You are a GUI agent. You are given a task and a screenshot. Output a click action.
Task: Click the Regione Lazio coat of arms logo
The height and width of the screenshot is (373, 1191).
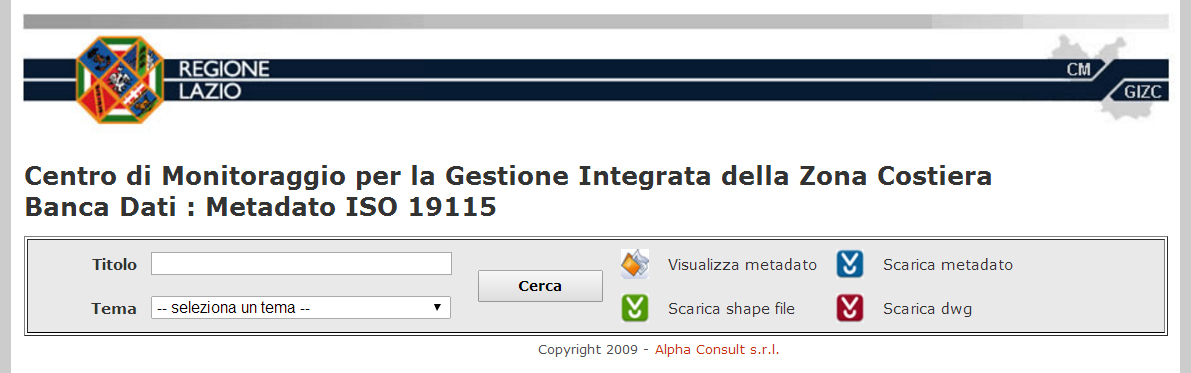click(x=120, y=79)
